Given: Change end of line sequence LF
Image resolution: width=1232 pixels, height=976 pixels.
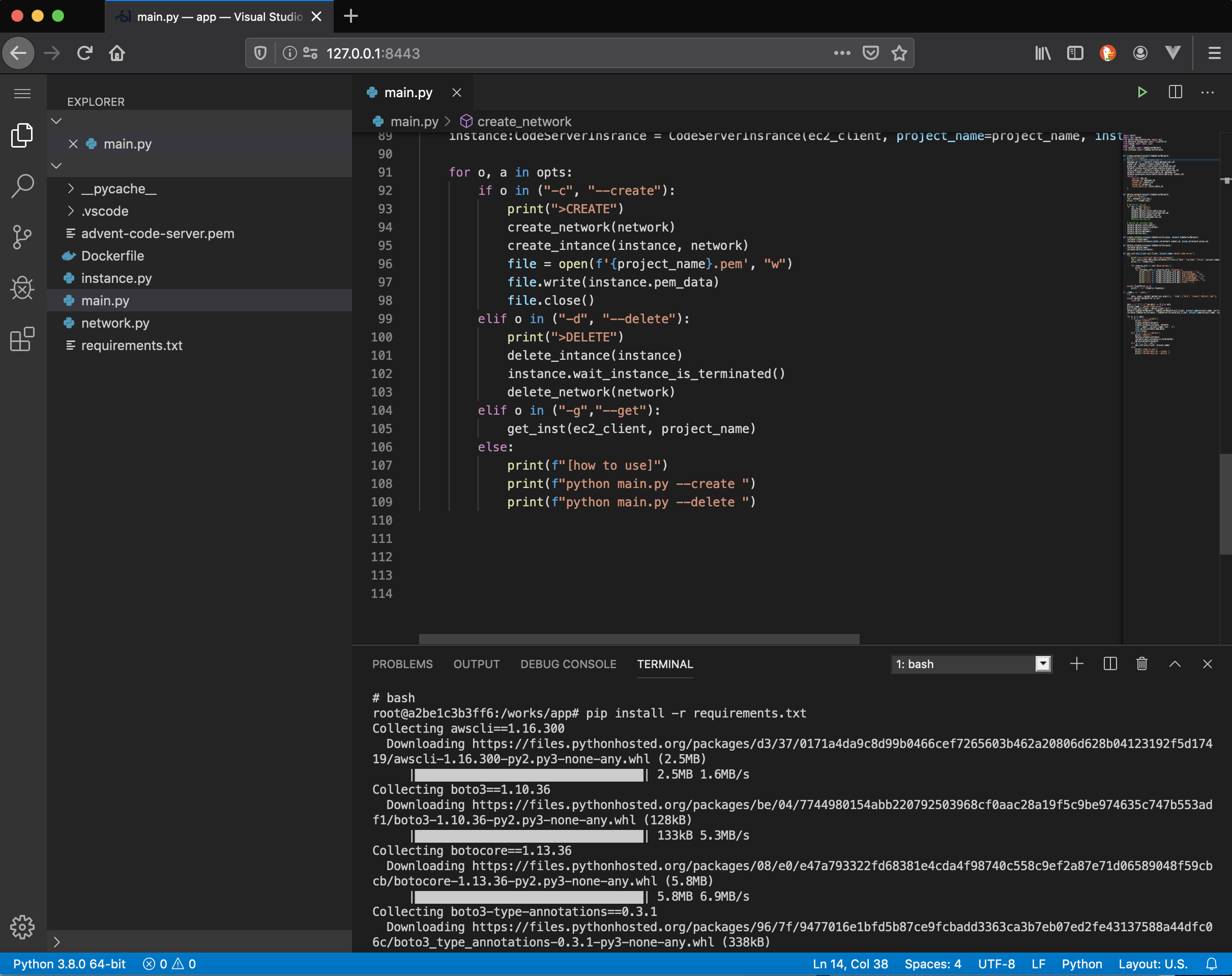Looking at the screenshot, I should pyautogui.click(x=1038, y=964).
